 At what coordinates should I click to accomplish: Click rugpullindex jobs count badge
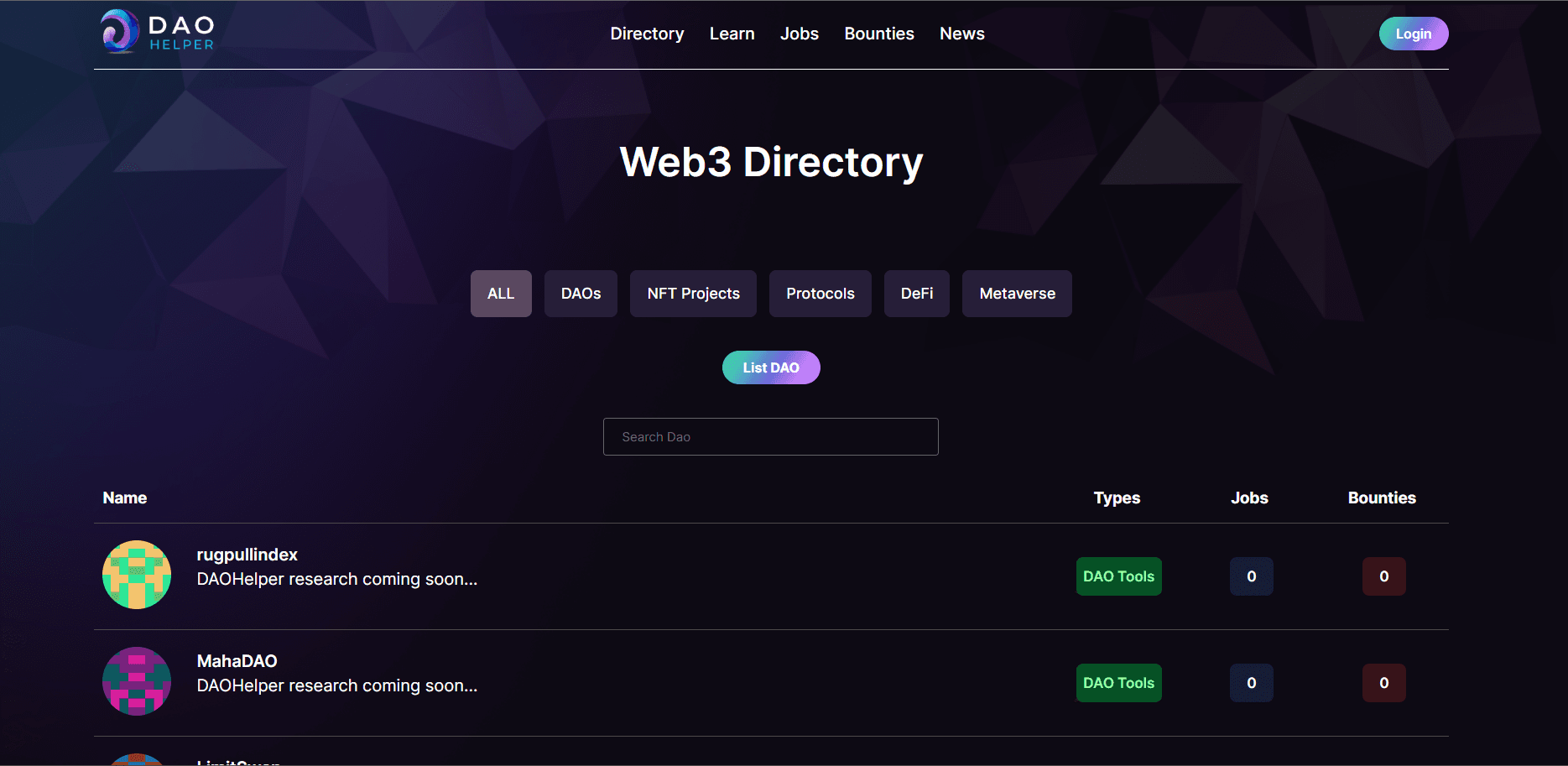coord(1252,576)
